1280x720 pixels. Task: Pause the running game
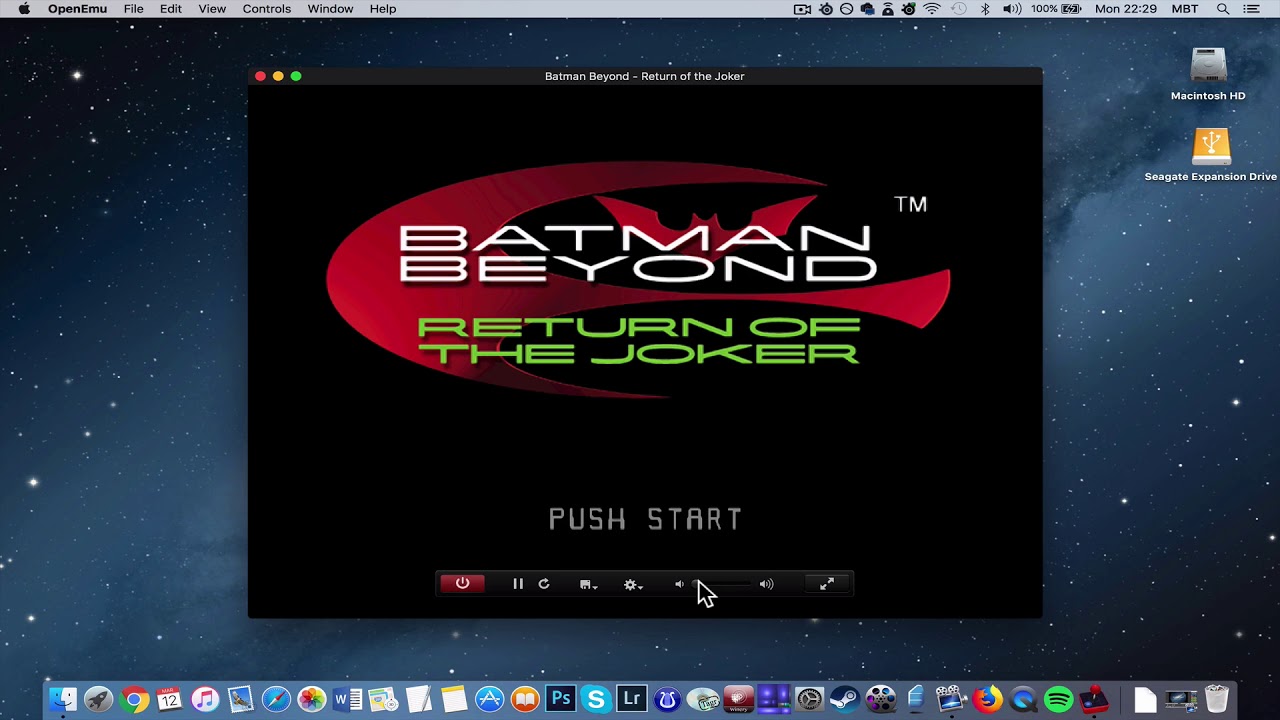click(518, 584)
